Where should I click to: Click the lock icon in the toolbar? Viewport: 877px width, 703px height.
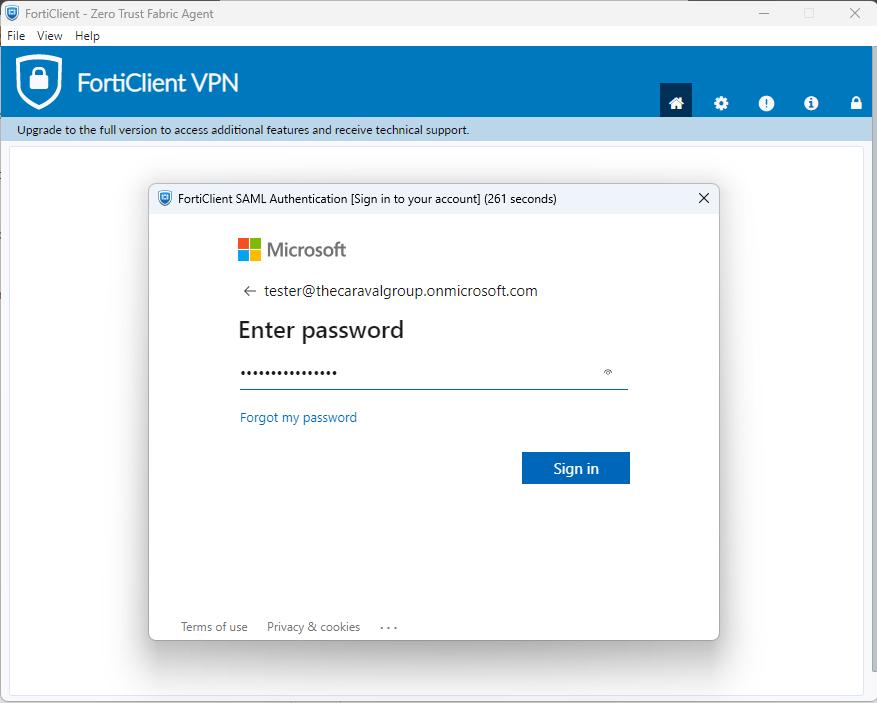coord(856,102)
